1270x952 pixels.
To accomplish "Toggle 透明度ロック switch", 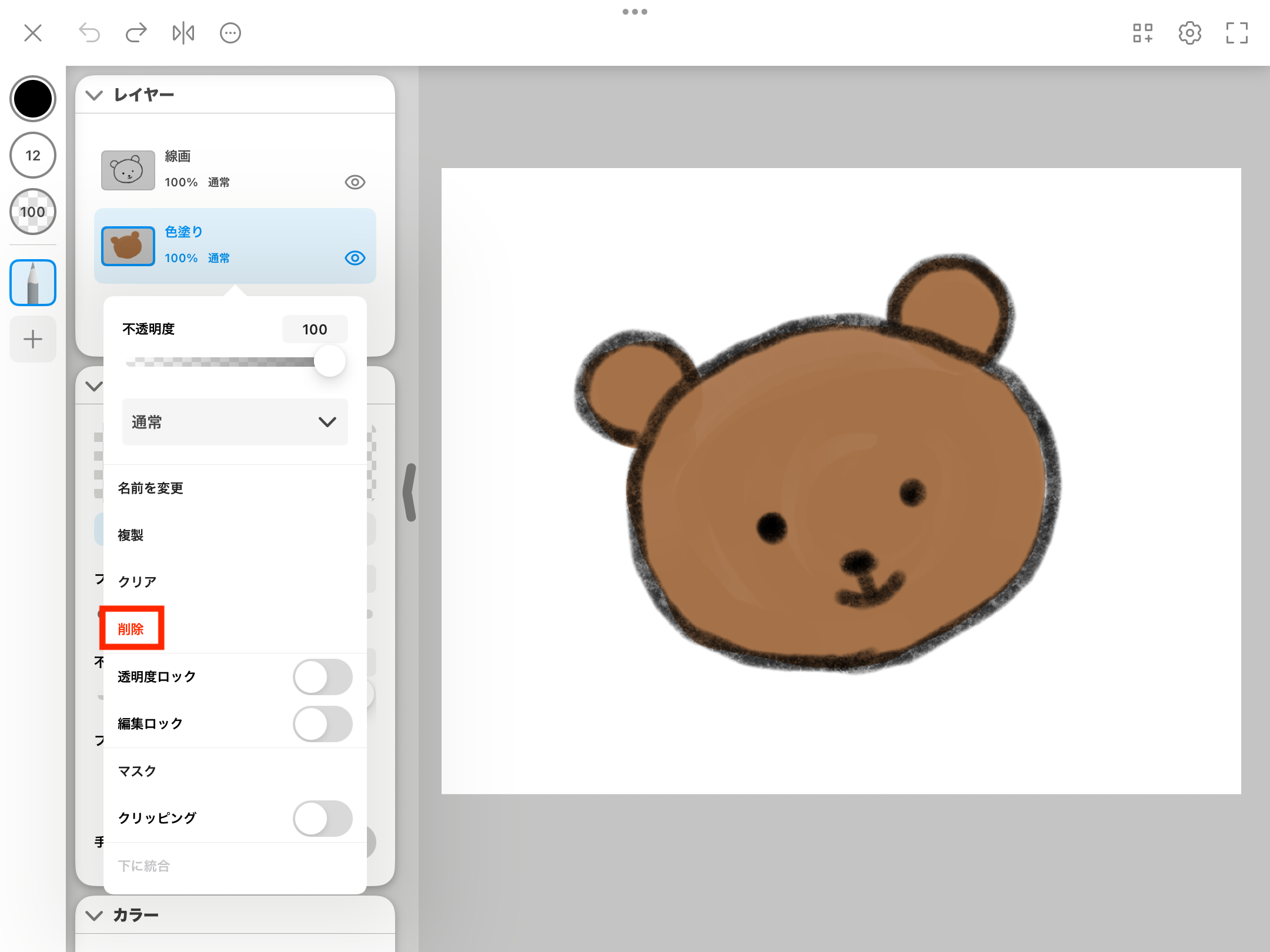I will click(x=323, y=677).
